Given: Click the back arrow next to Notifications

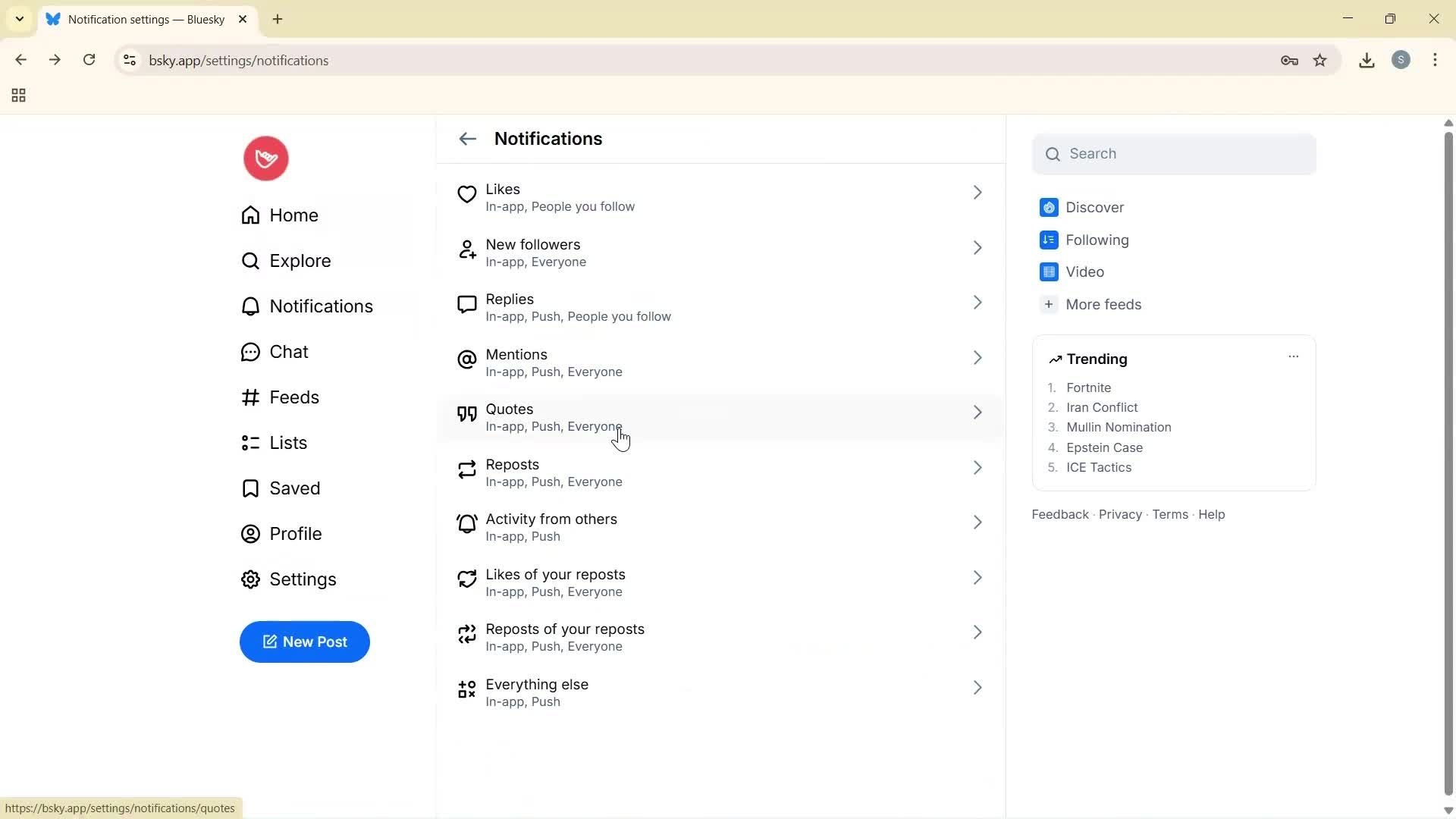Looking at the screenshot, I should [467, 139].
